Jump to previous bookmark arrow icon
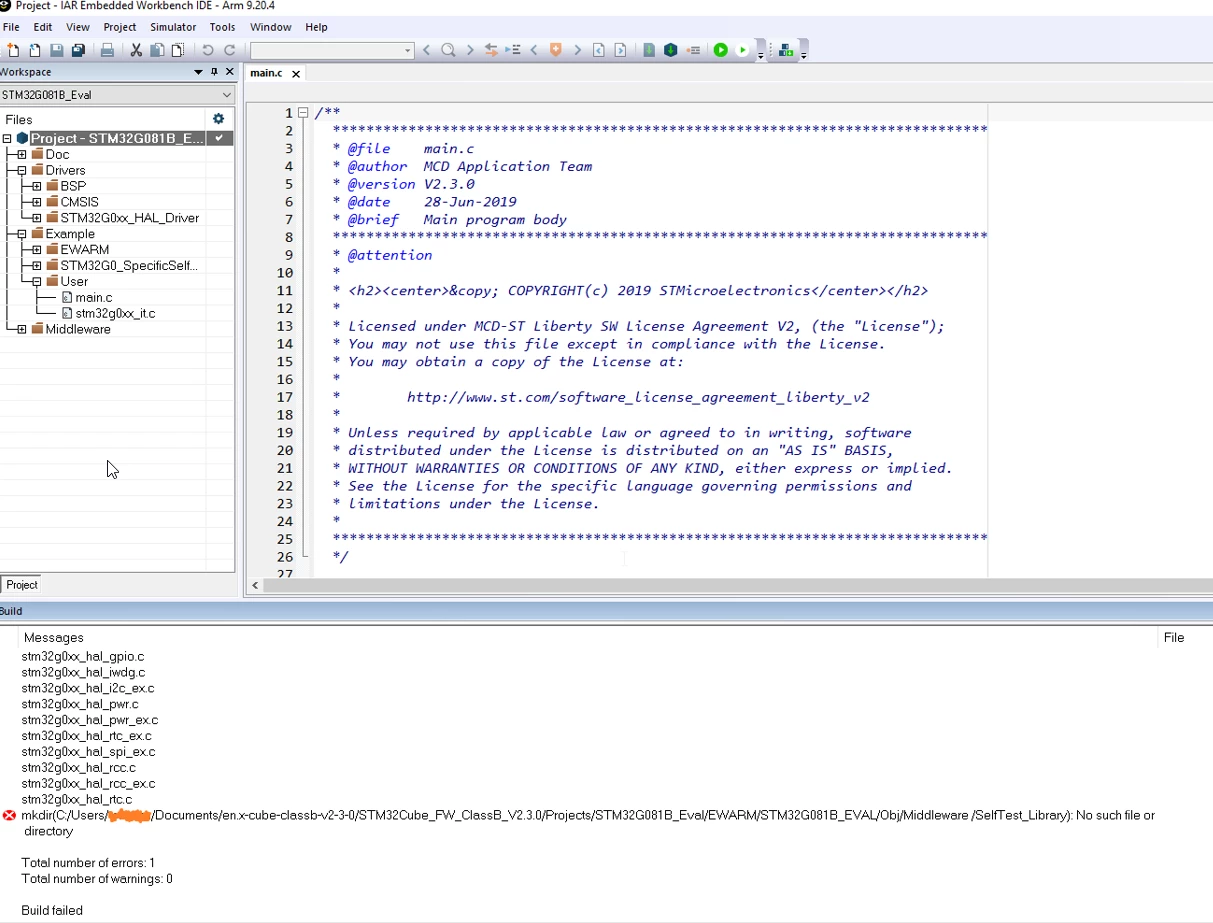 click(x=534, y=50)
